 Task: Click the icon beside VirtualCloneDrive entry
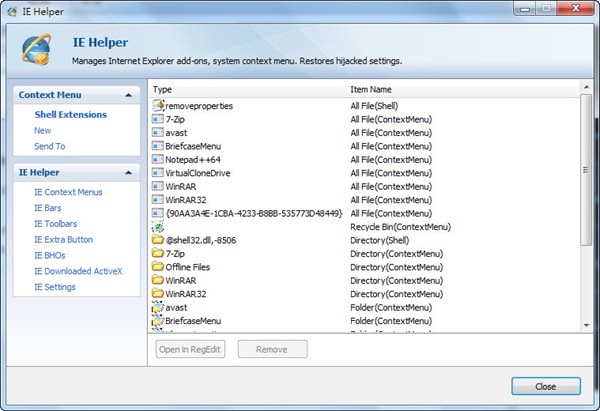click(x=157, y=172)
